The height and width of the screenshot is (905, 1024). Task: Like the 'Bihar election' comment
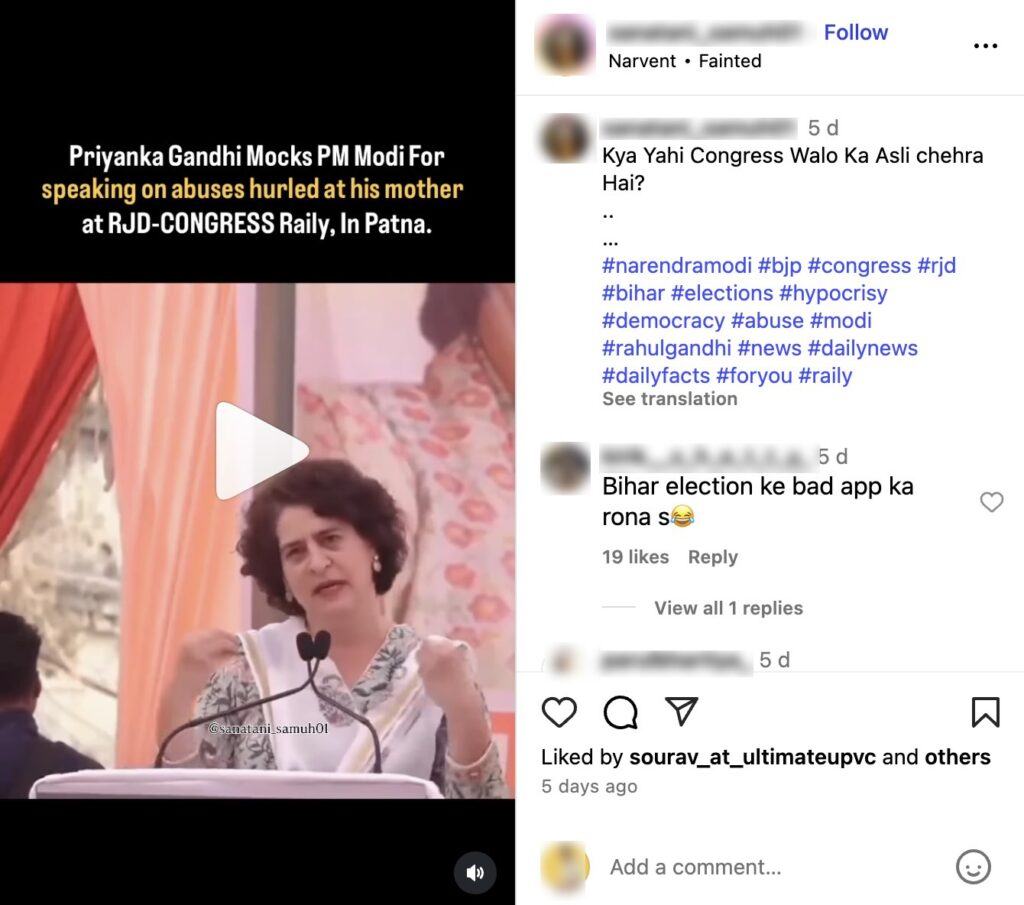[991, 501]
